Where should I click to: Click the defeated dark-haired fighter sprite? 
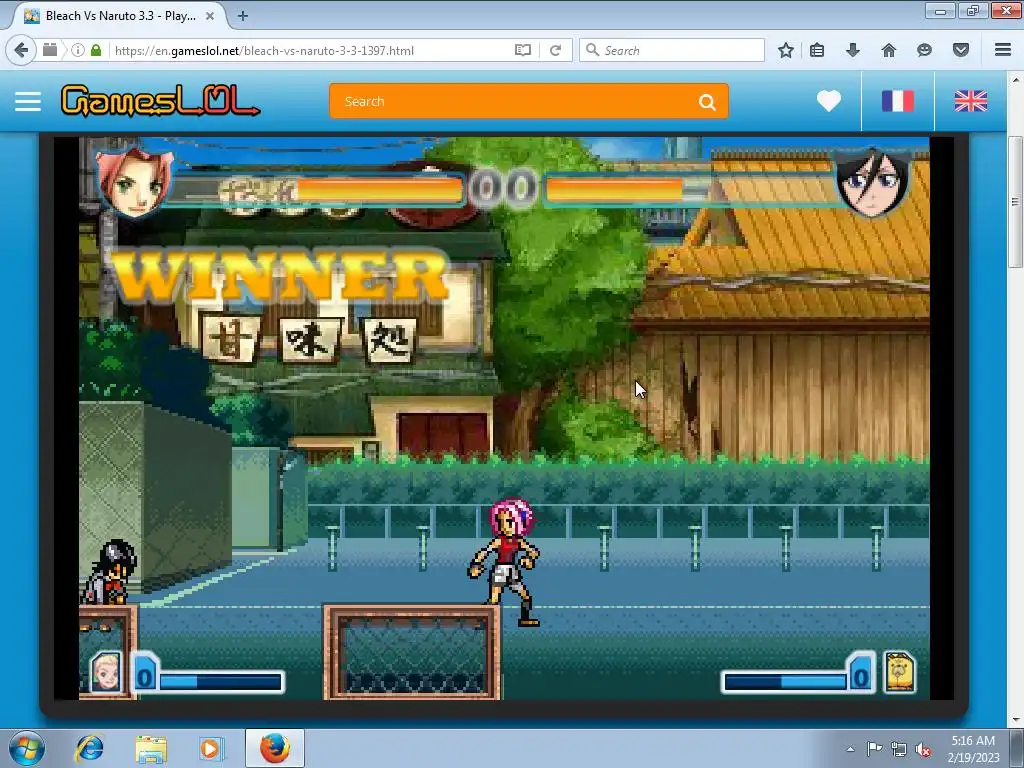(108, 571)
